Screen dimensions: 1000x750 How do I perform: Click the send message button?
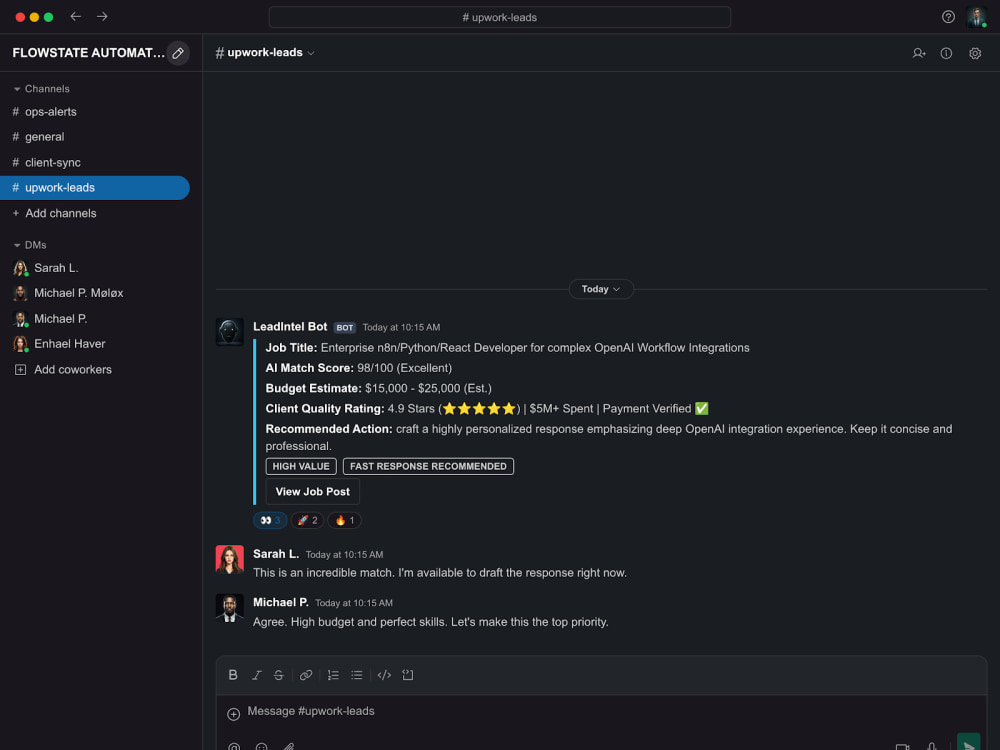[969, 743]
